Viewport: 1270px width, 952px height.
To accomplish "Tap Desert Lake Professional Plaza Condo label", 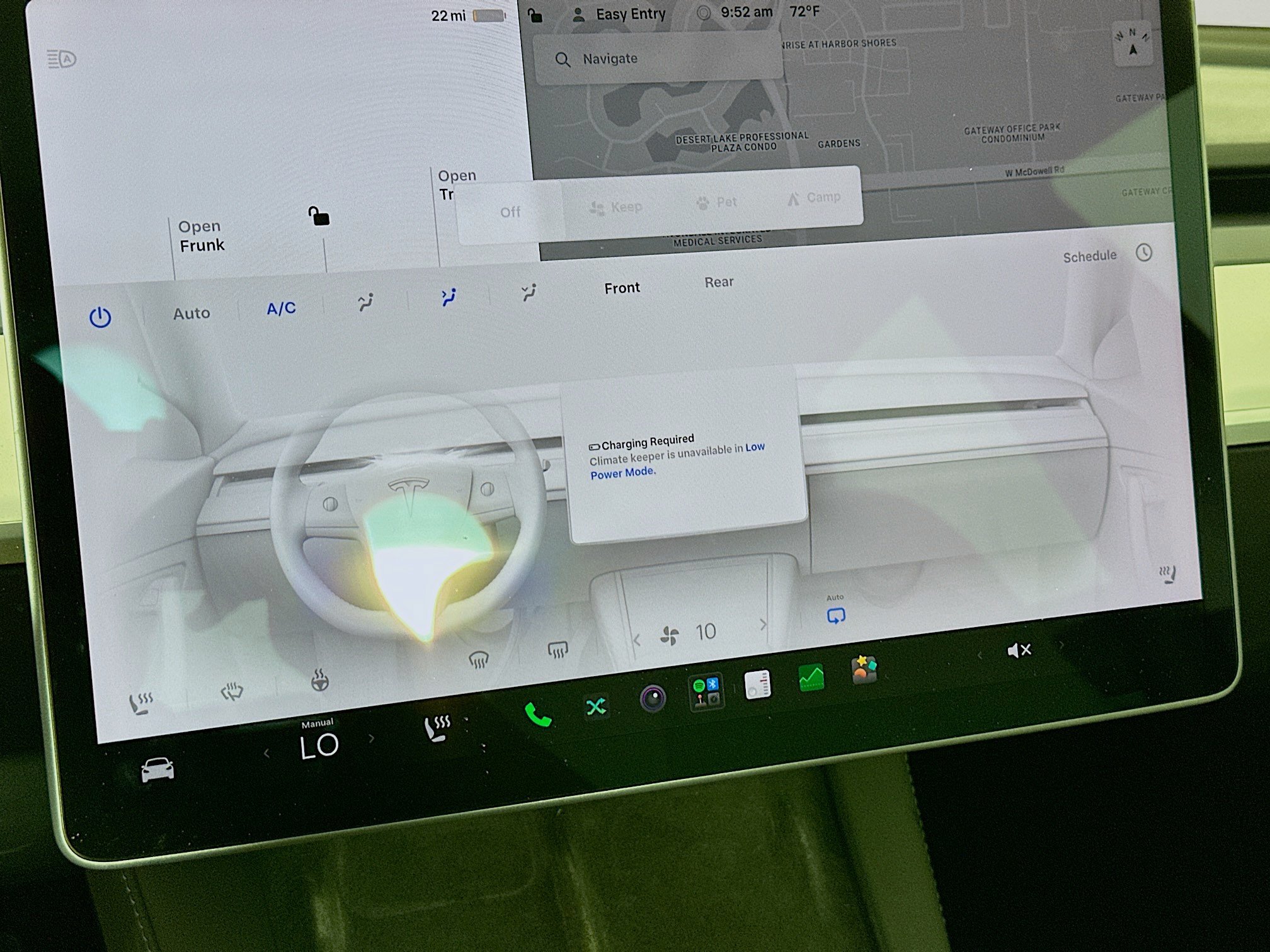I will coord(743,142).
